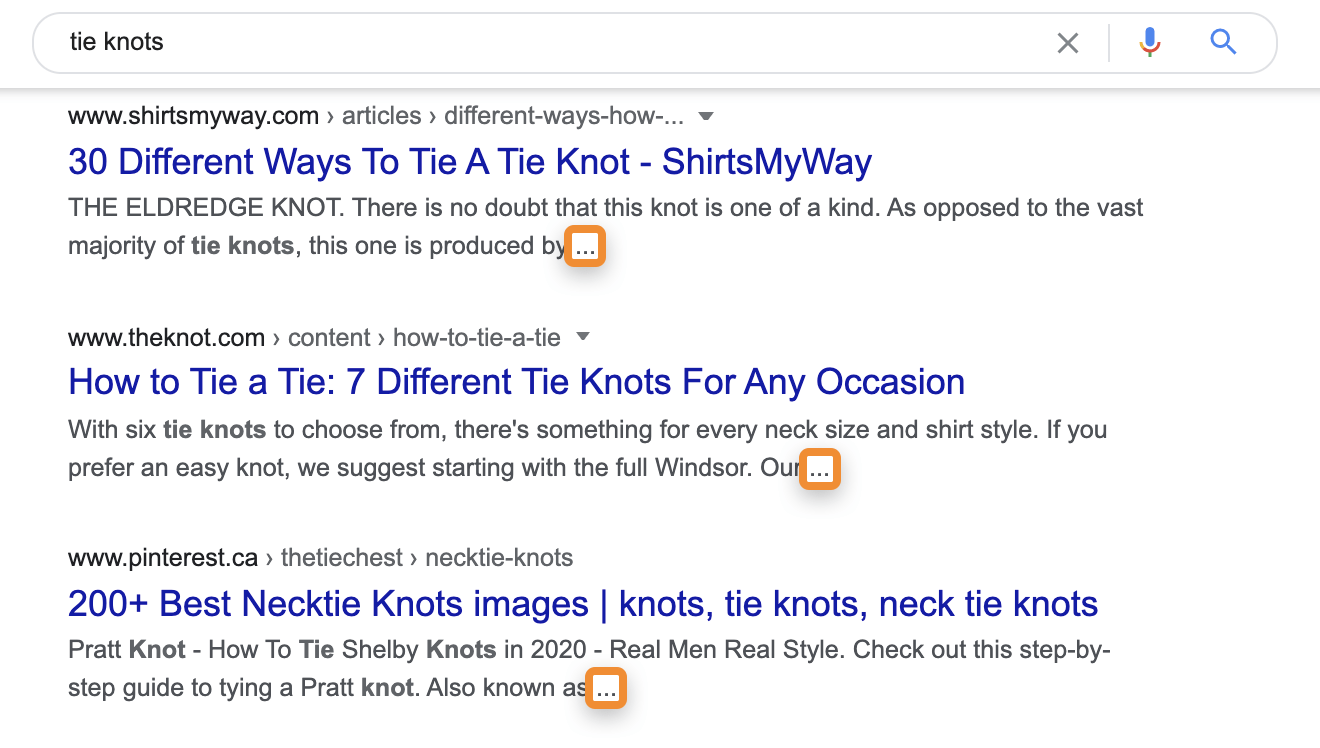Open the link '30 Different Ways To Tie A Tie Knot'

pos(468,161)
